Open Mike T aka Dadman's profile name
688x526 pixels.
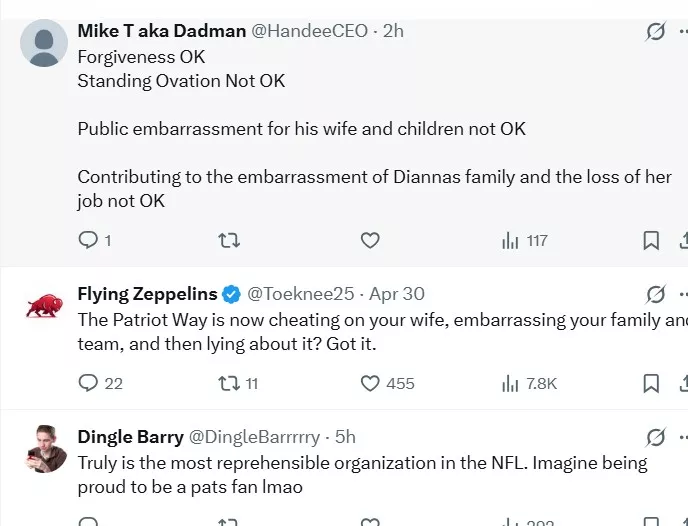pyautogui.click(x=161, y=31)
